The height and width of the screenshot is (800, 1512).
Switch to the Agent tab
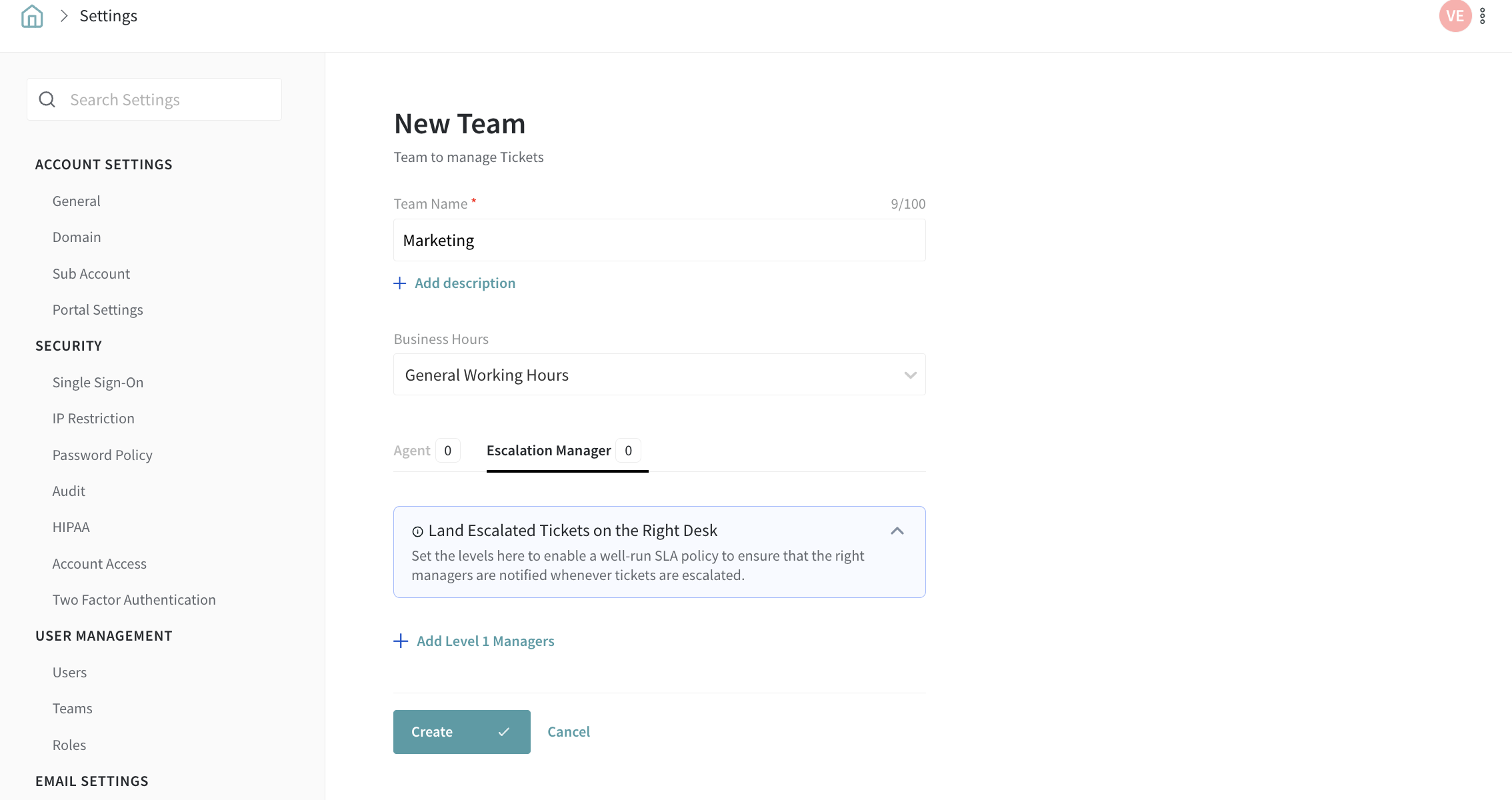[412, 451]
